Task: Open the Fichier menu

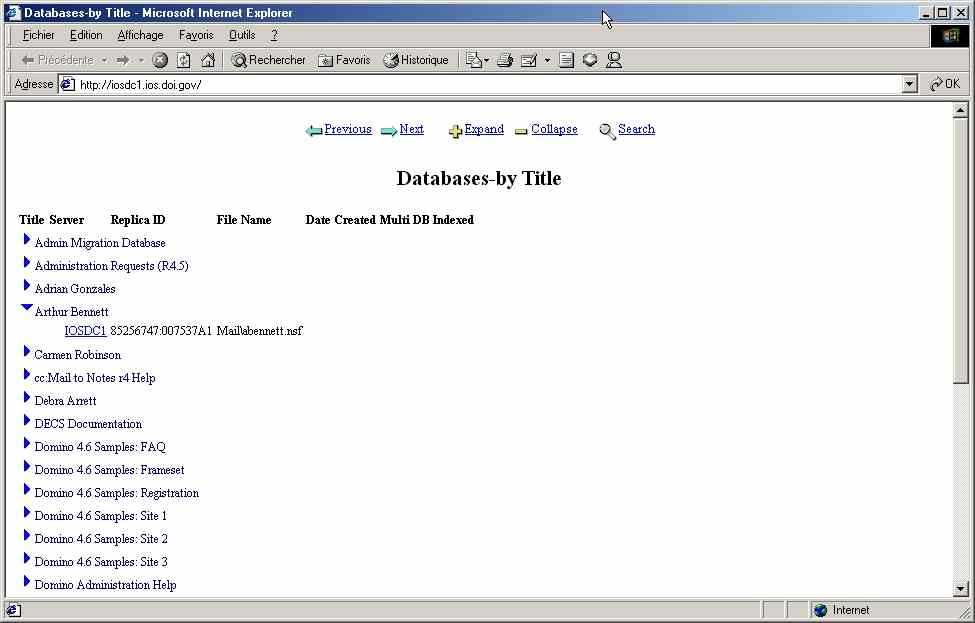Action: pyautogui.click(x=39, y=35)
